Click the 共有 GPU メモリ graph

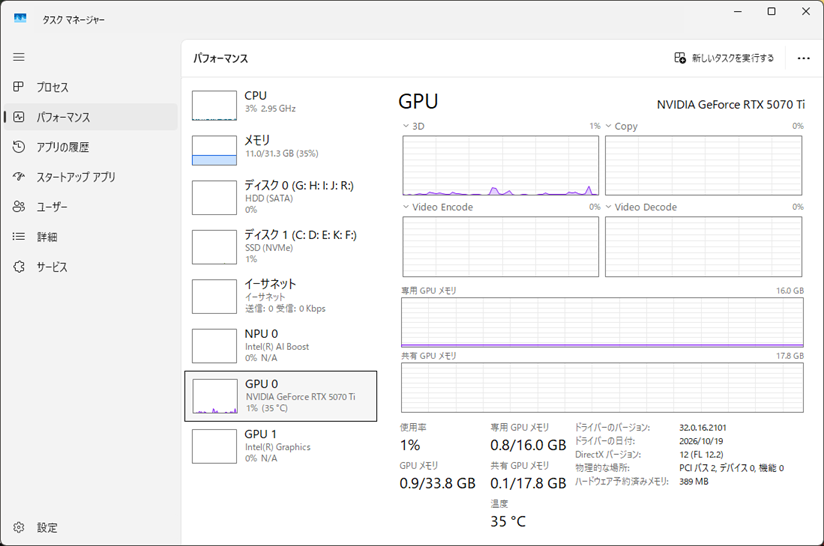(602, 388)
